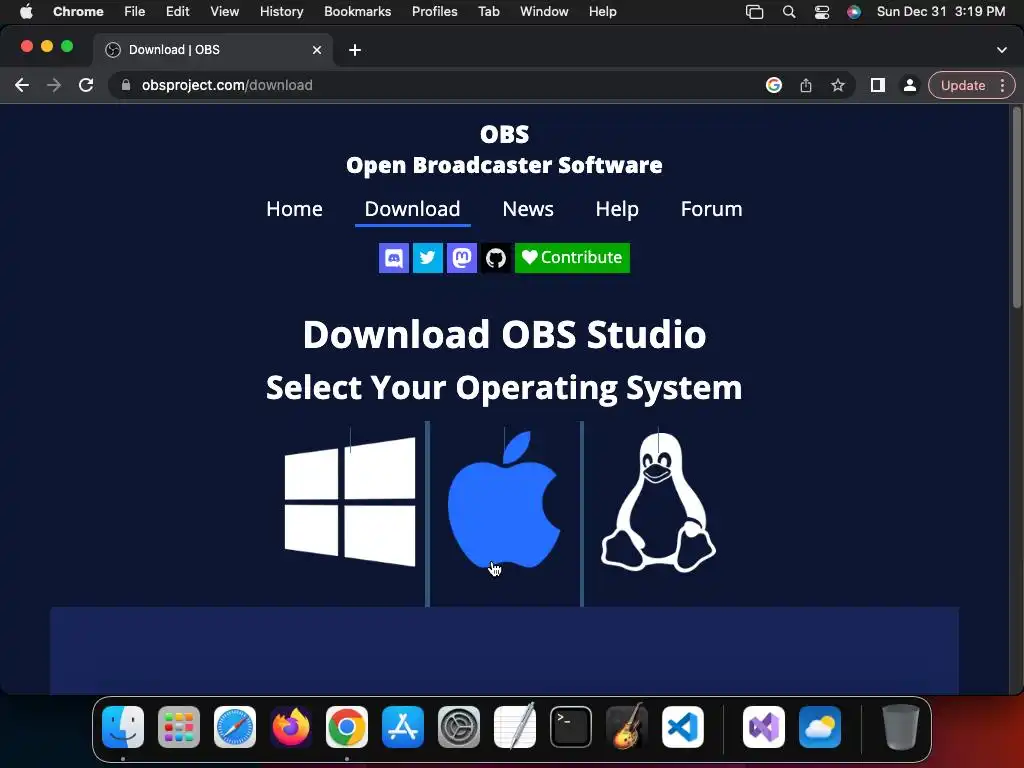Launch GarageBand from the Dock

point(627,727)
